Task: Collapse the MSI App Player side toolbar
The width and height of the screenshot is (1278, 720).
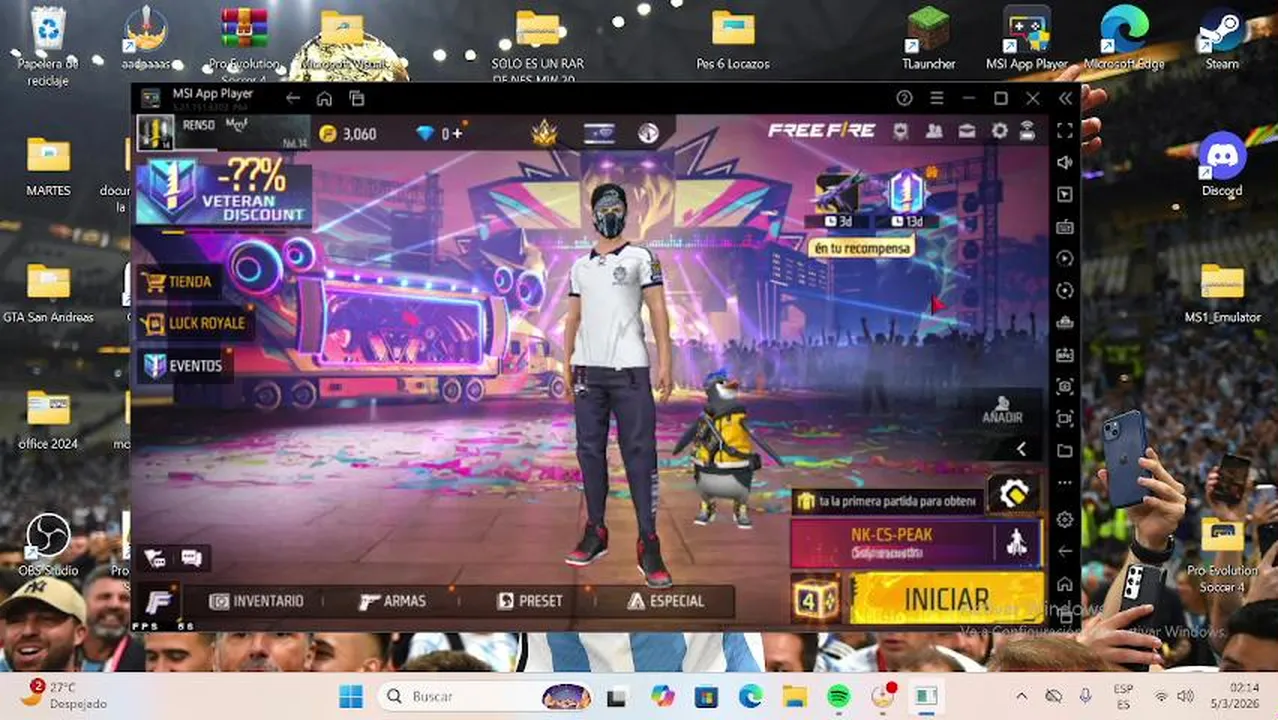Action: point(1065,98)
